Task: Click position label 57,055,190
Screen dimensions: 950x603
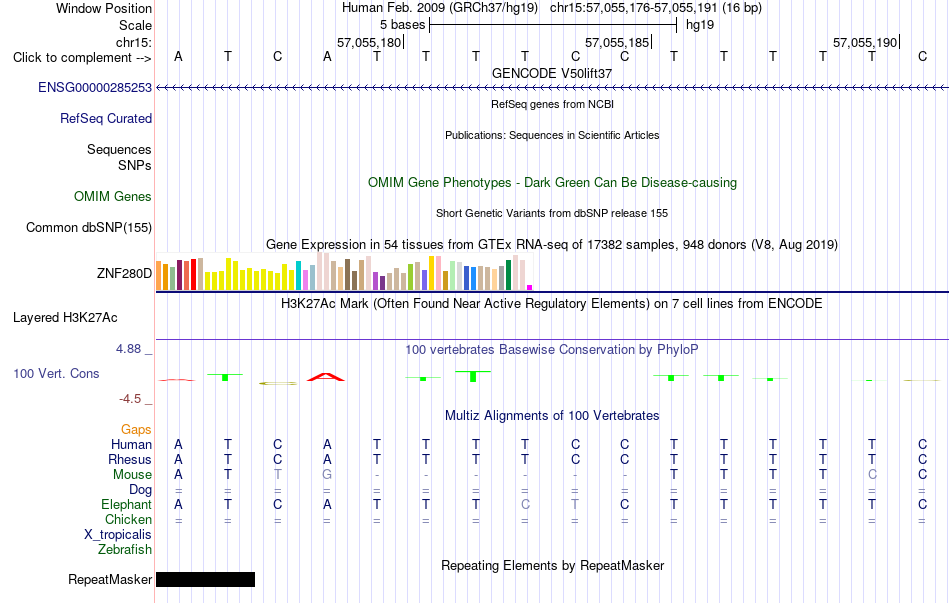Action: [x=865, y=42]
